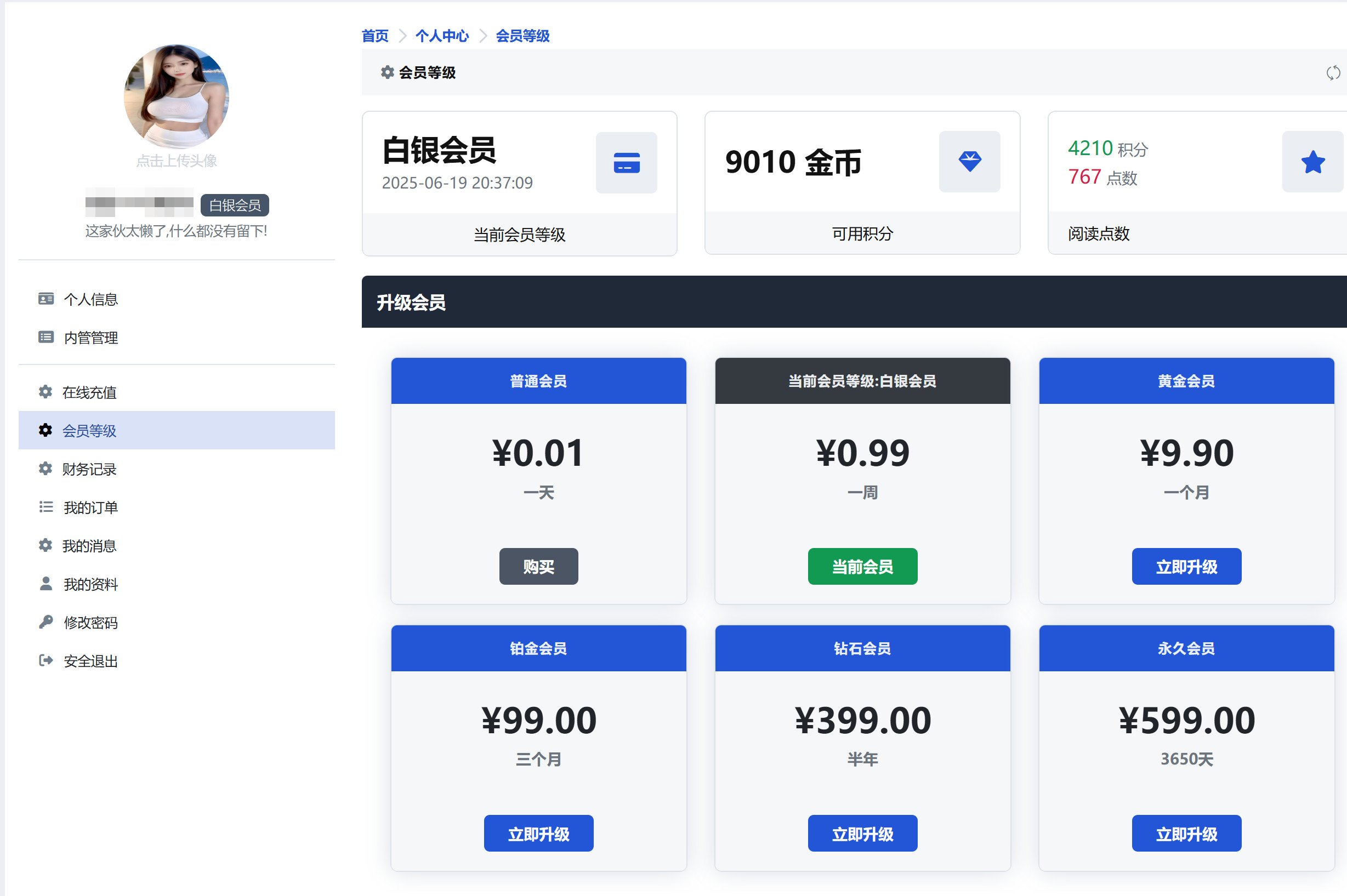This screenshot has height=896, width=1347.
Task: Open the 财务记录 sidebar entry
Action: pos(89,469)
